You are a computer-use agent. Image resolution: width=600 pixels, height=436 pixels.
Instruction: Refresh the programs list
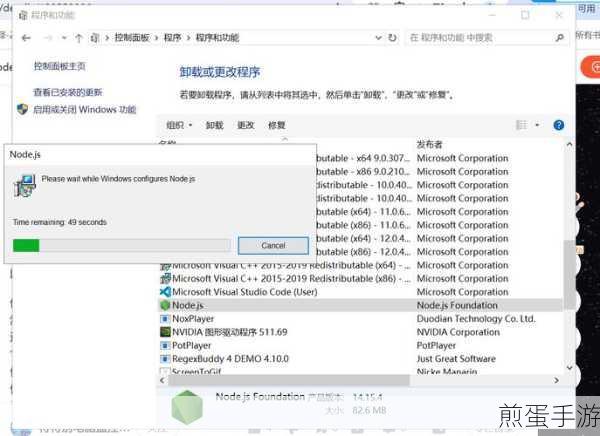(392, 38)
